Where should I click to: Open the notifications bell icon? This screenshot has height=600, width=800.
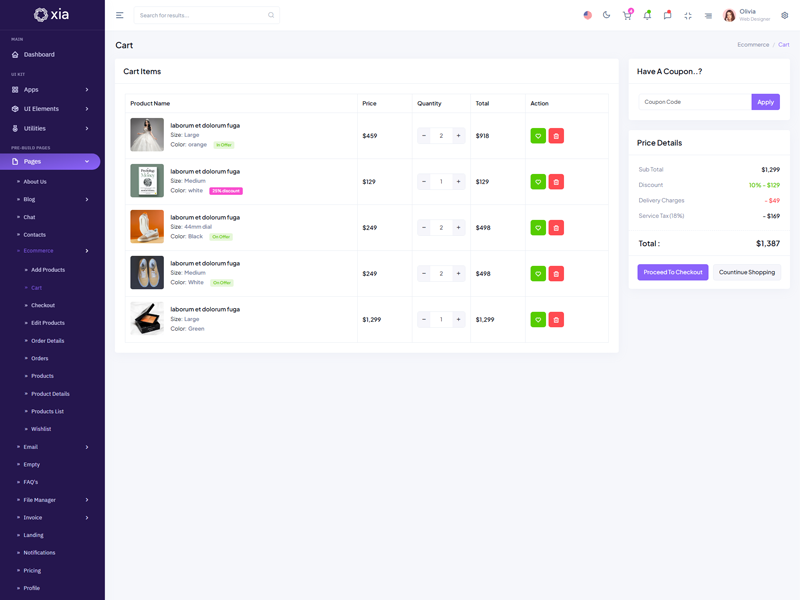[647, 15]
